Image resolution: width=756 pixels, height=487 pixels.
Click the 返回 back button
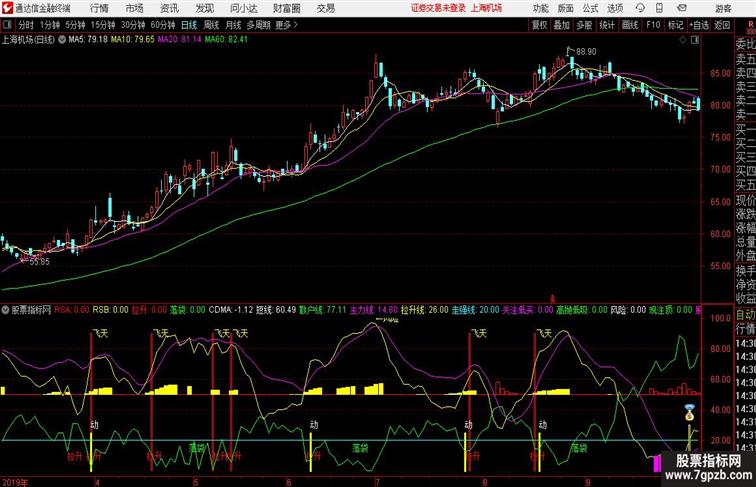722,25
